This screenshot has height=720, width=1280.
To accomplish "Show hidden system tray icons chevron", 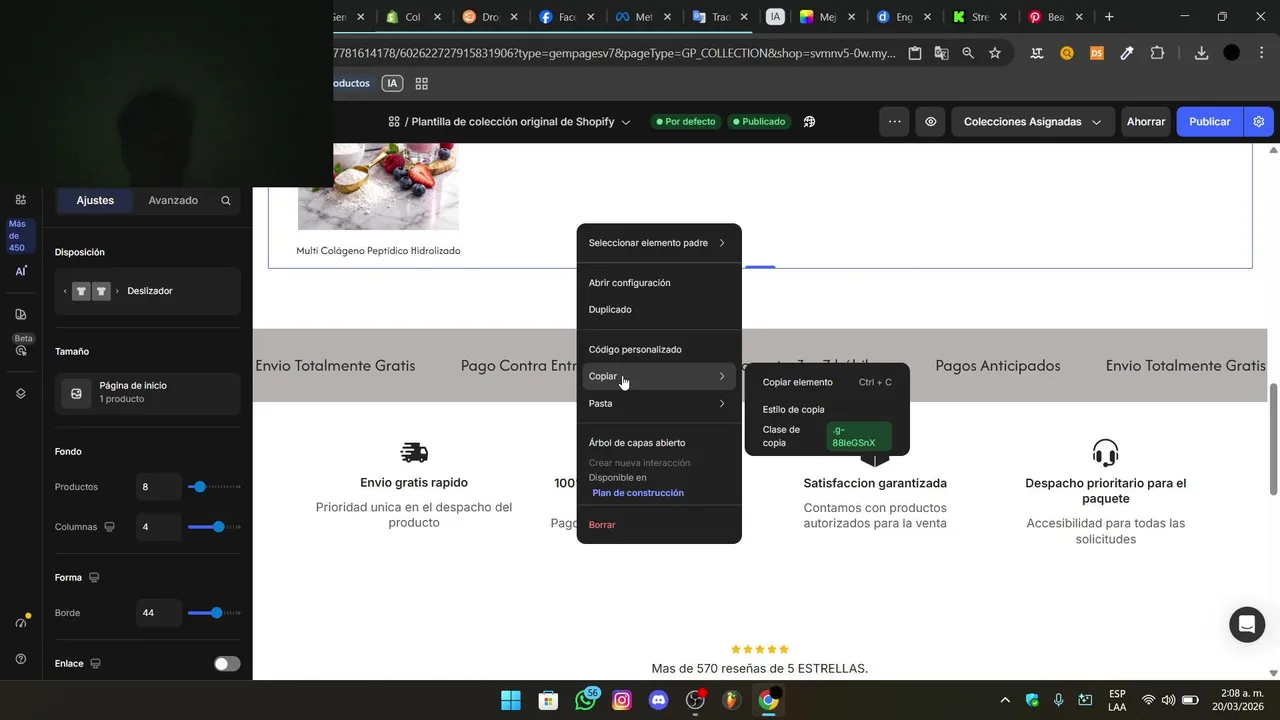I will point(1004,700).
